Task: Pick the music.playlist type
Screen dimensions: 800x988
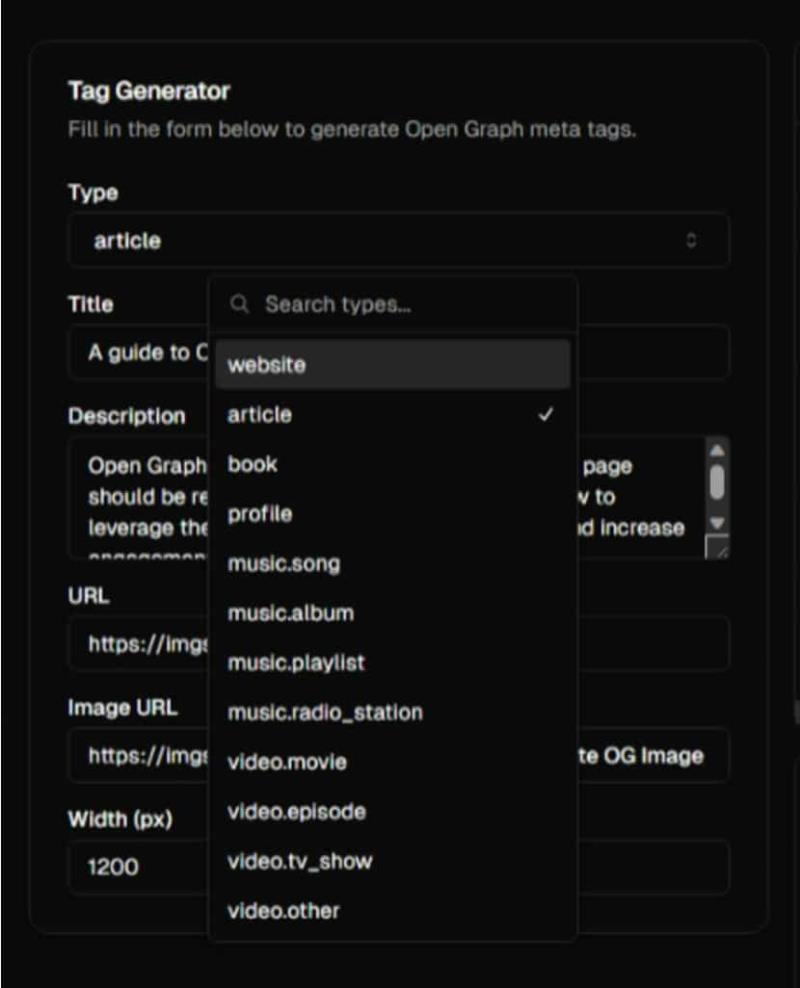Action: click(x=393, y=663)
